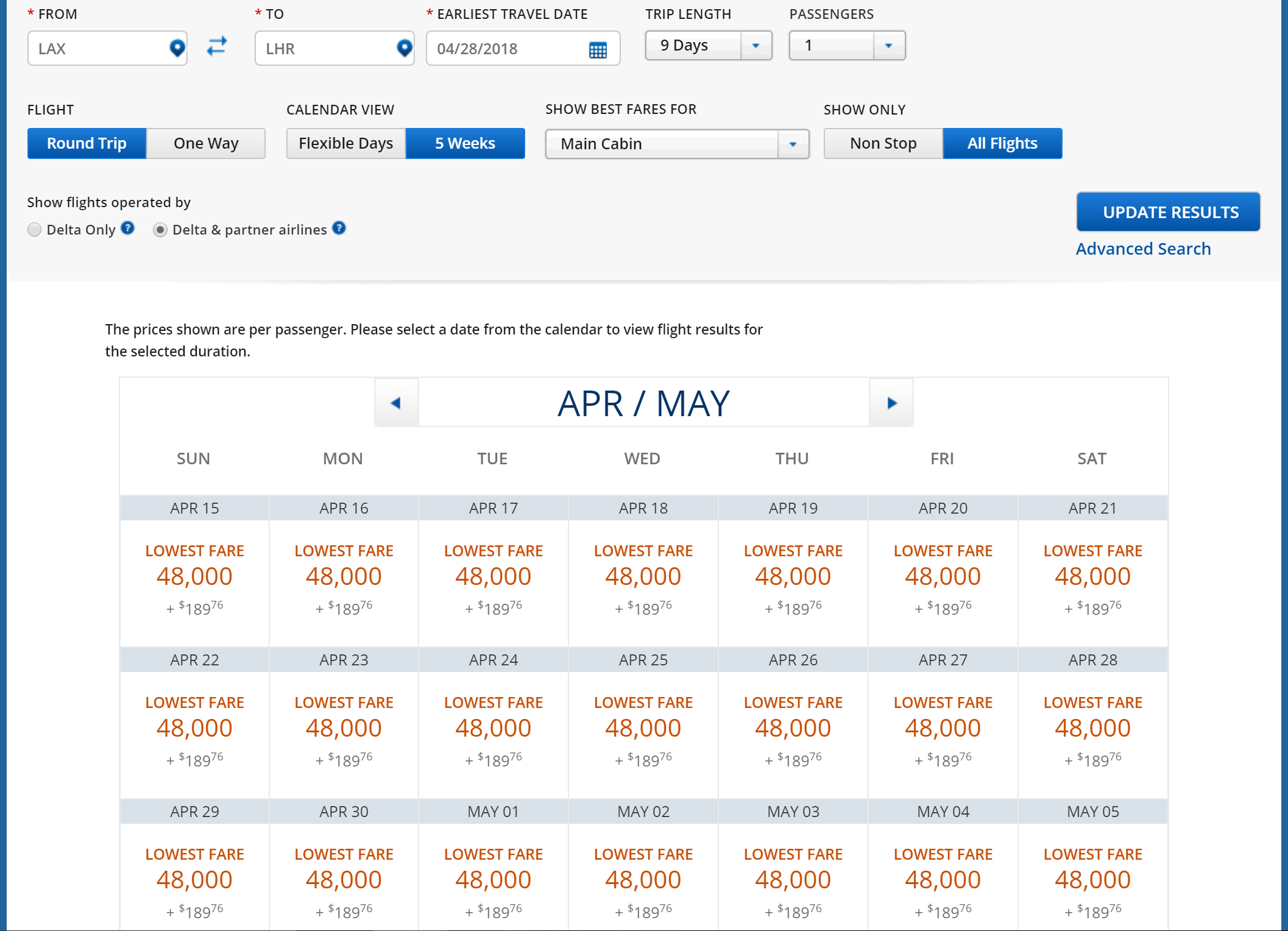Screen dimensions: 1288x931
Task: Open the Passengers count dropdown
Action: click(888, 46)
